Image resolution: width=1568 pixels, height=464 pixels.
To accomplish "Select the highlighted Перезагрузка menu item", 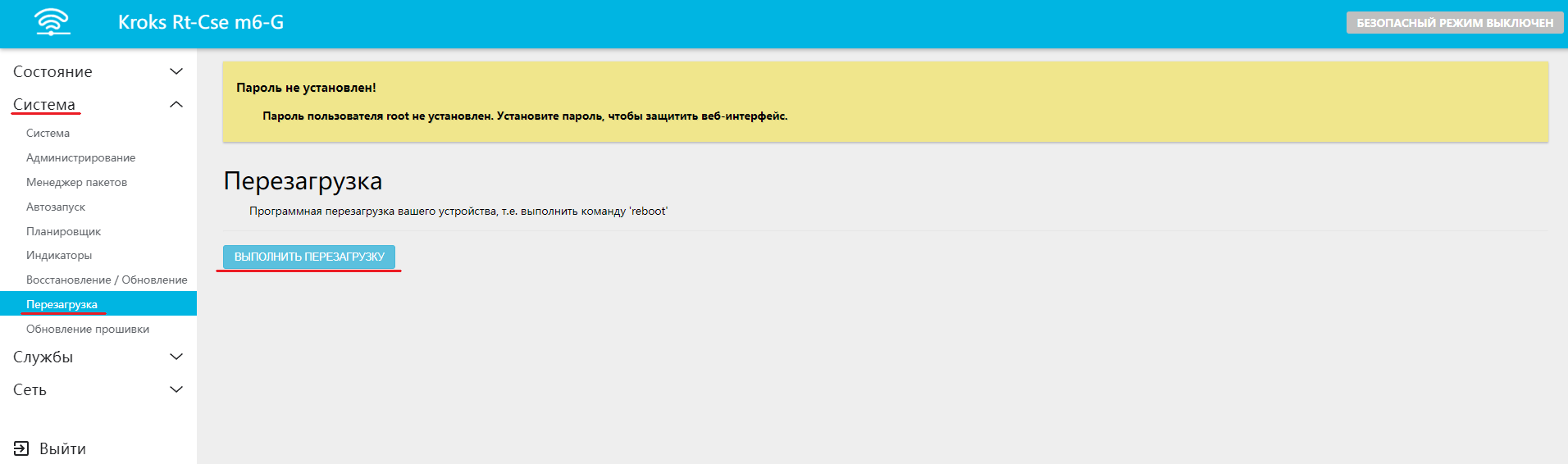I will 62,304.
